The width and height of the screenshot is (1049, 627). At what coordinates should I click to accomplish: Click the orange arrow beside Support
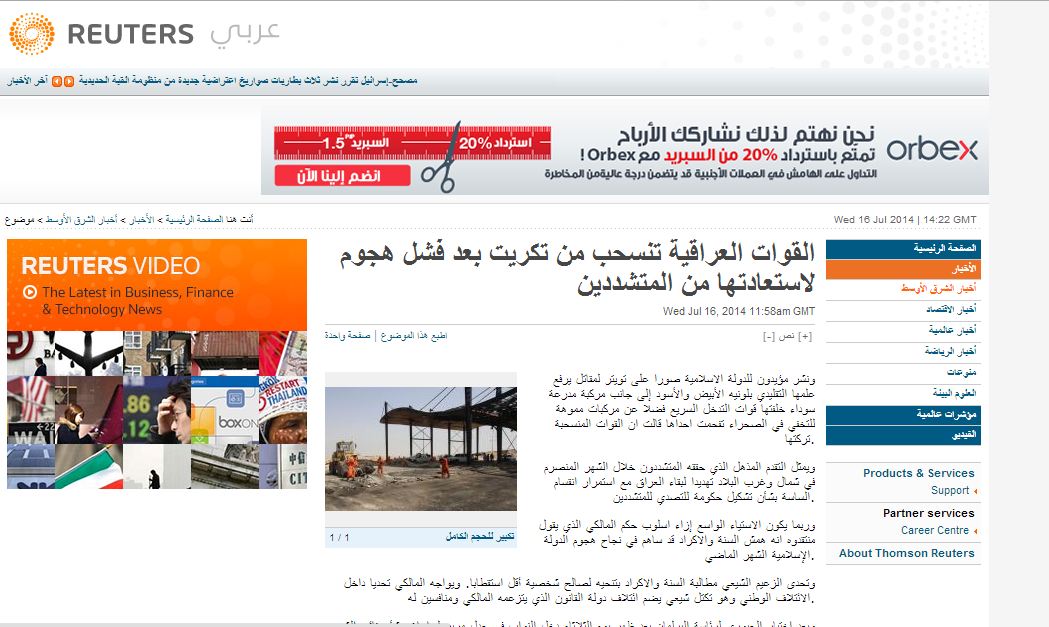(976, 491)
